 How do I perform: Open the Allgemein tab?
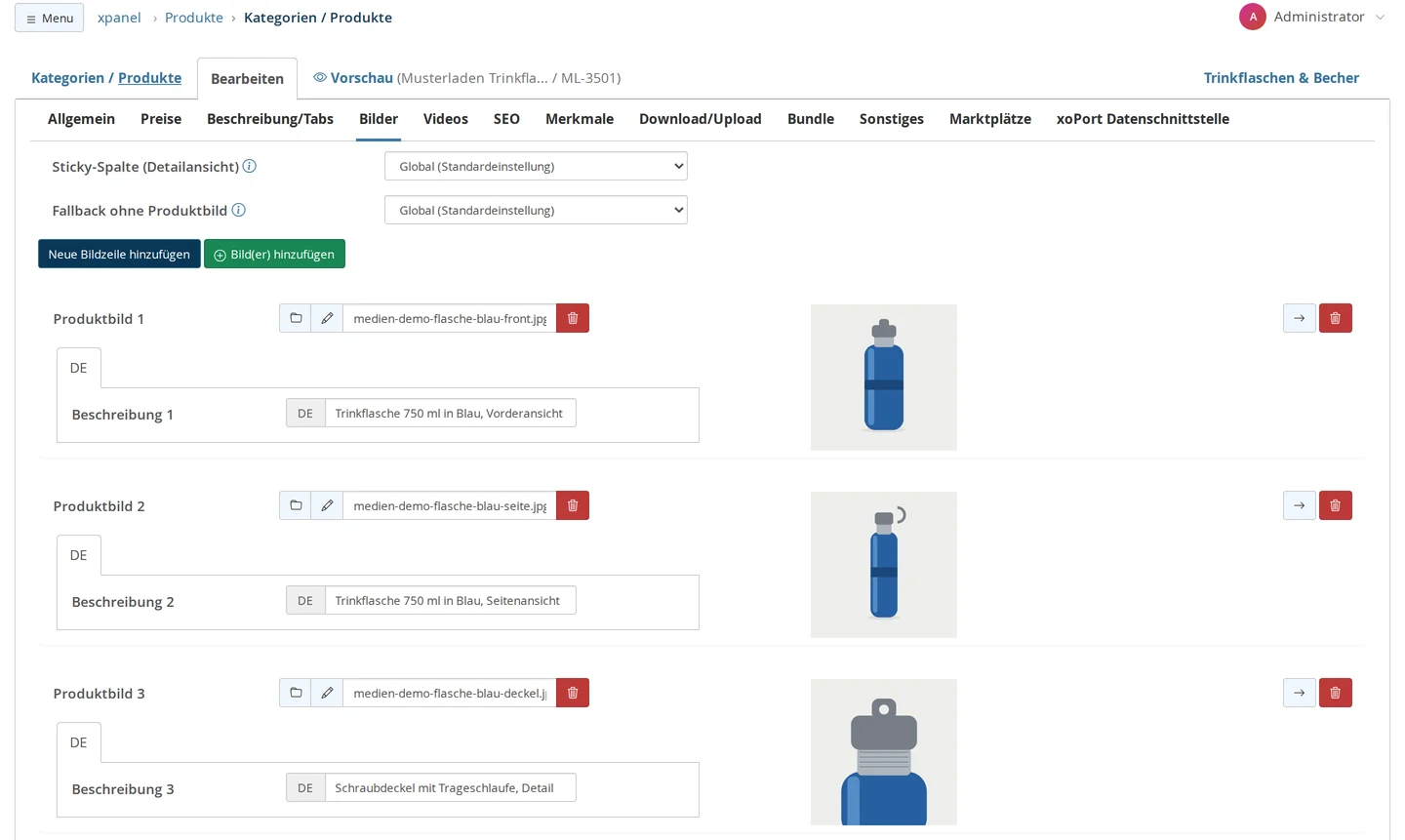81,119
